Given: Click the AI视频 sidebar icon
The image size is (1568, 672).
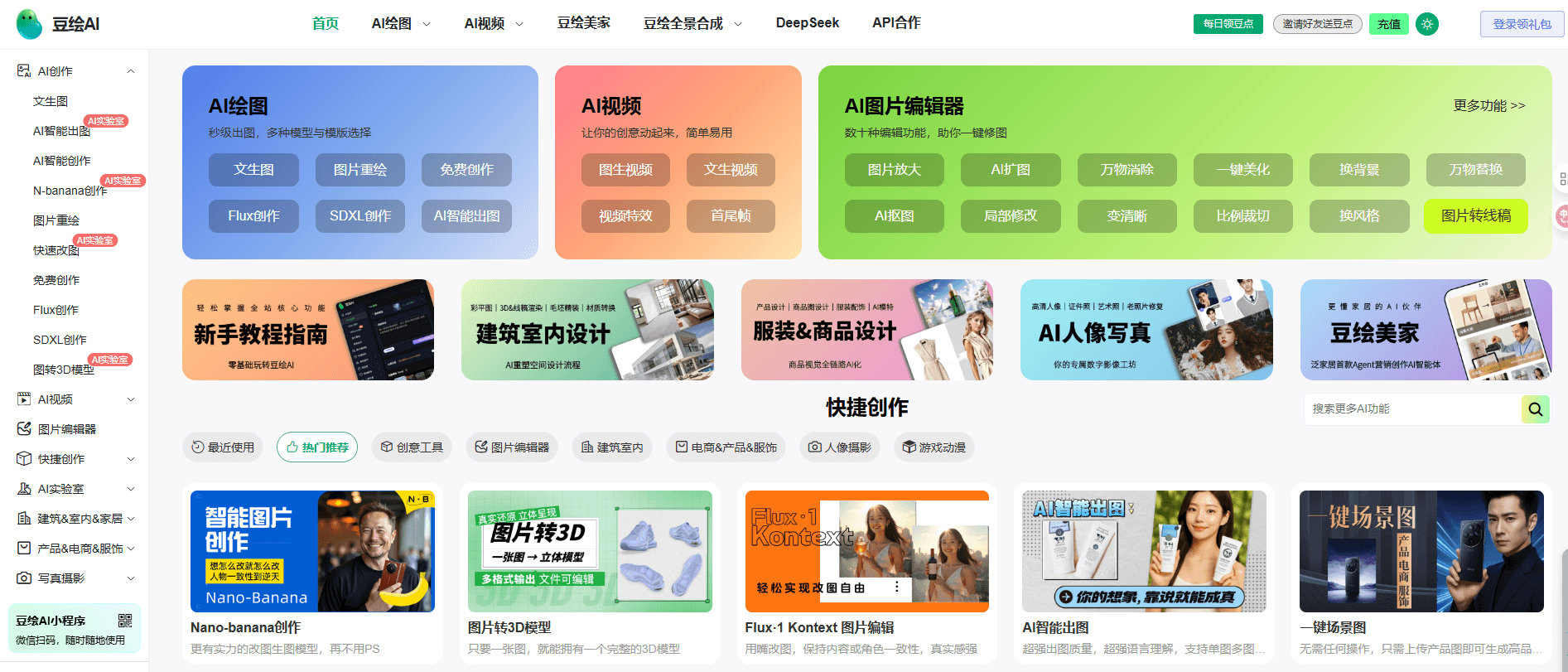Looking at the screenshot, I should point(24,399).
